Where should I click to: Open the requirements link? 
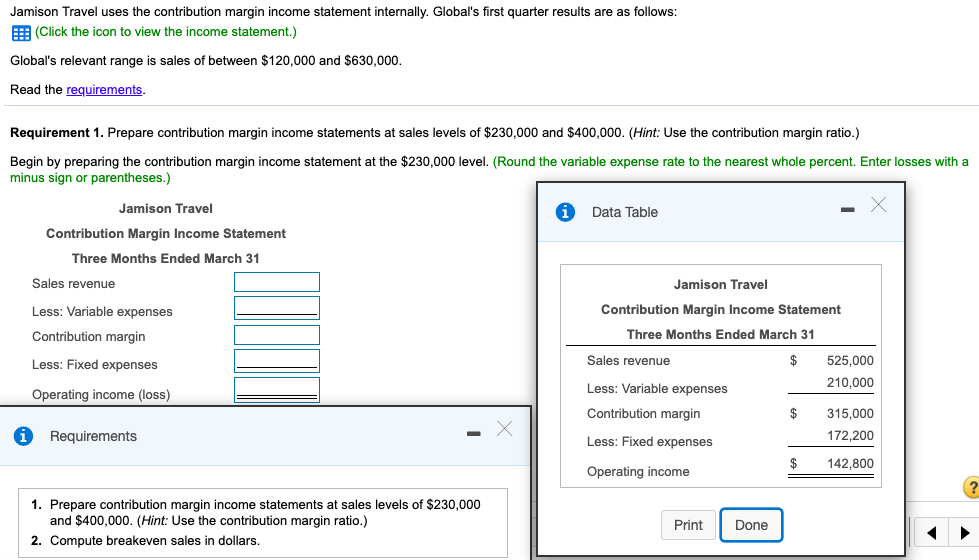pyautogui.click(x=104, y=89)
